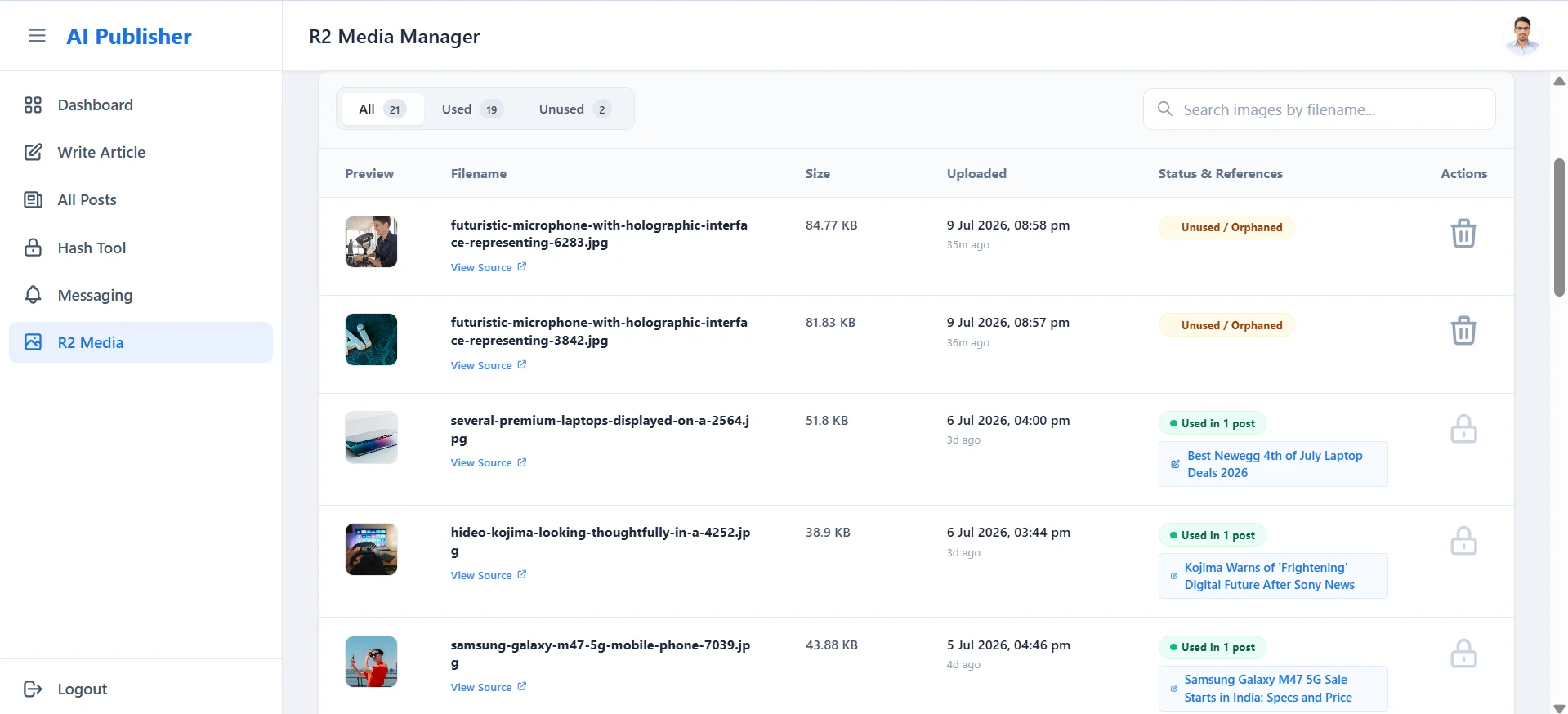
Task: Click the microphone 6283.jpg preview thumbnail
Action: pos(371,242)
